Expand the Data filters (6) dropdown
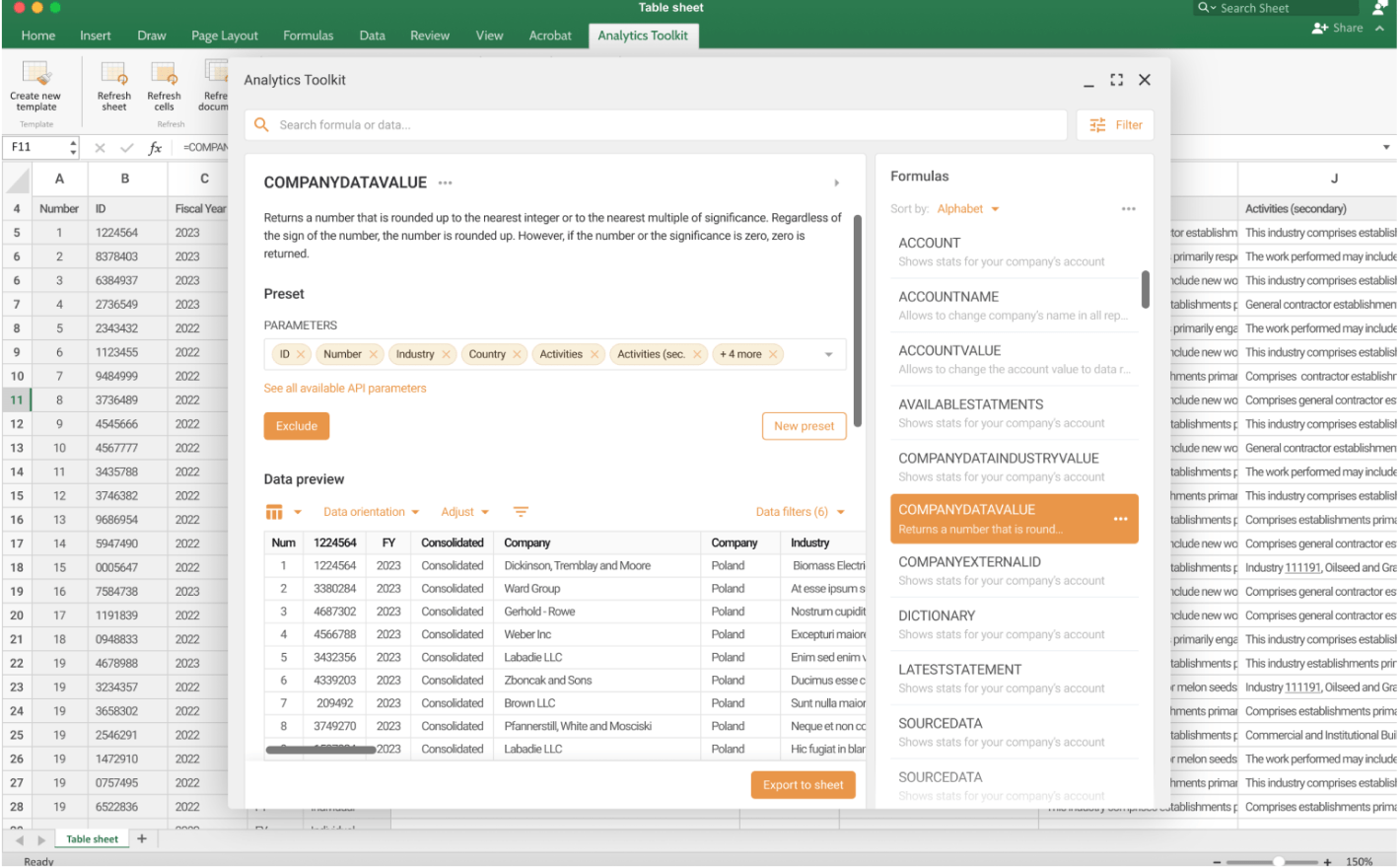Screen dimensions: 1400x868 tap(800, 512)
